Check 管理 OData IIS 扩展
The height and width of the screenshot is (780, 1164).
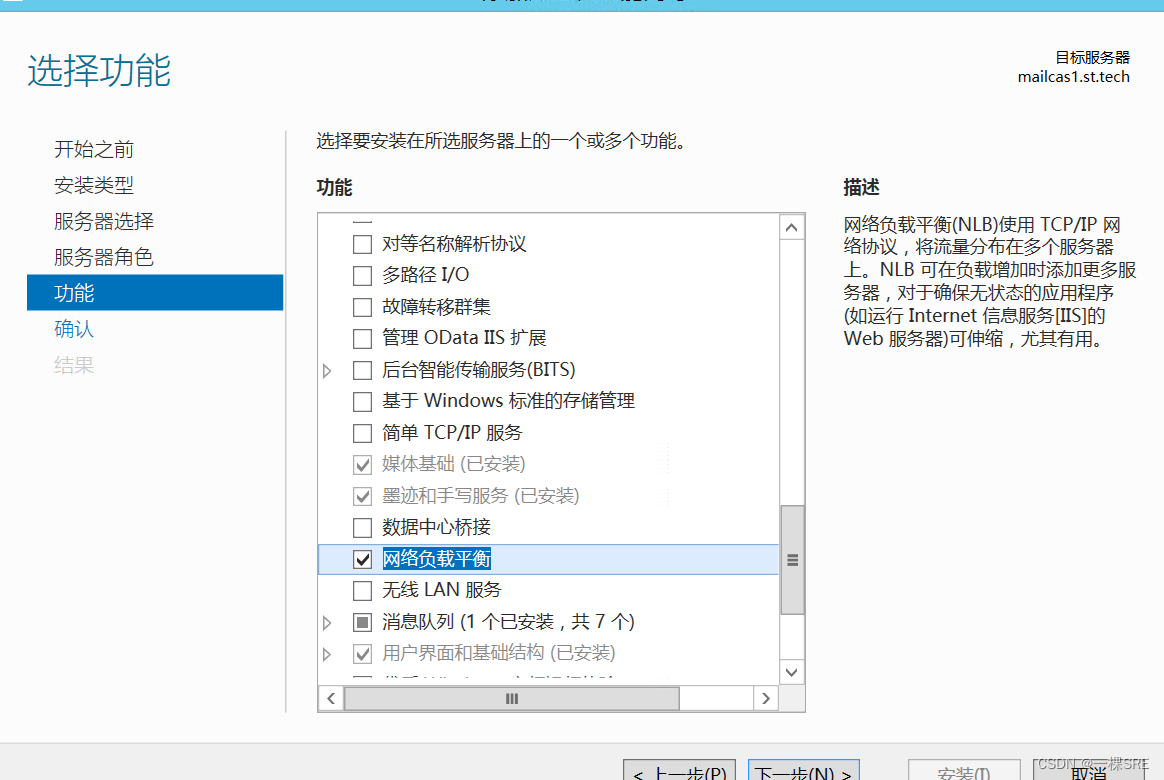[363, 338]
